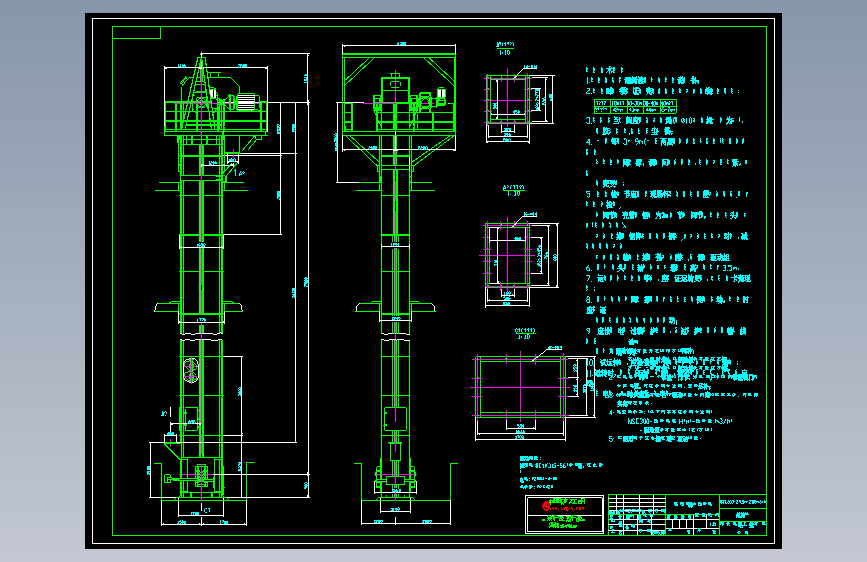Click the empty green box at the sheet's top-left corner
Viewport: 867px width, 562px height.
coord(137,33)
